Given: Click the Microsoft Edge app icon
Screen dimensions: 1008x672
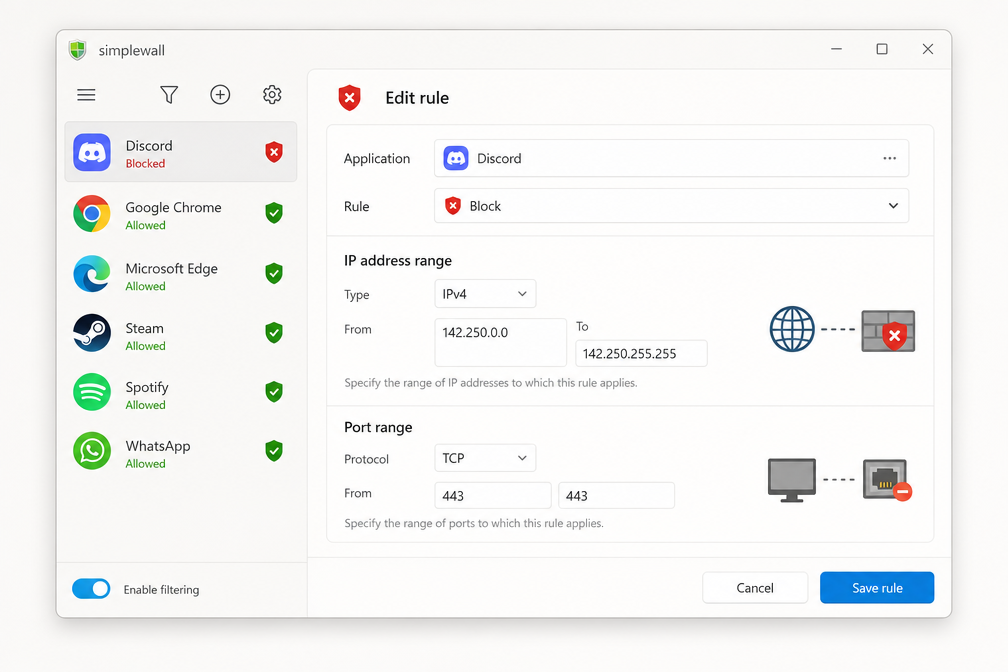Looking at the screenshot, I should (x=92, y=274).
